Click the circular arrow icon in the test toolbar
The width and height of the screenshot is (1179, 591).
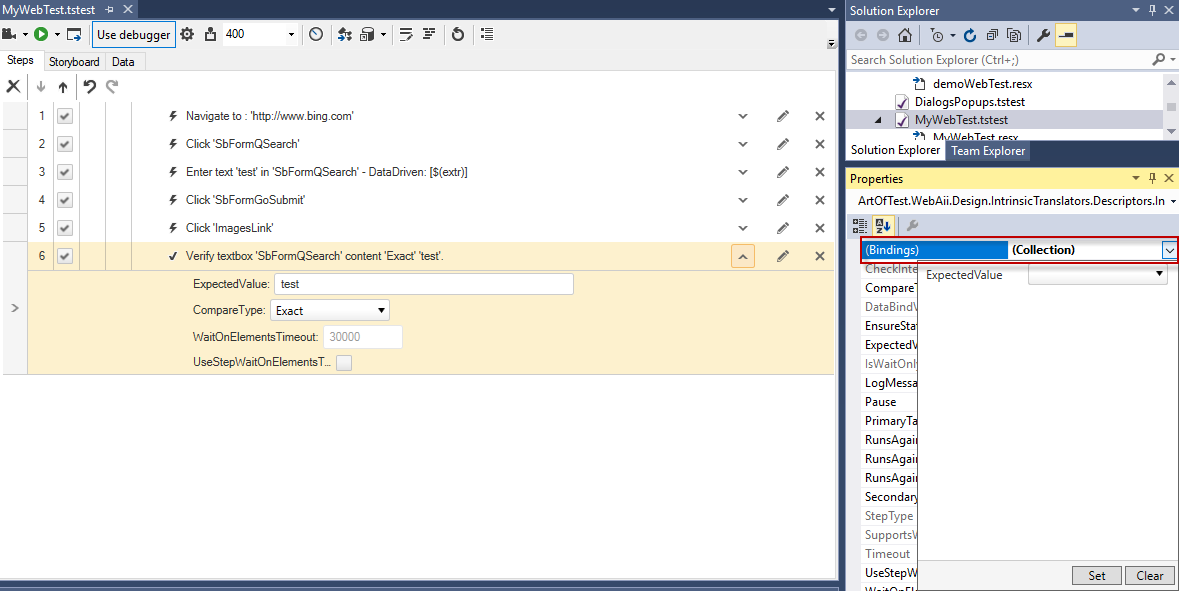pos(458,34)
